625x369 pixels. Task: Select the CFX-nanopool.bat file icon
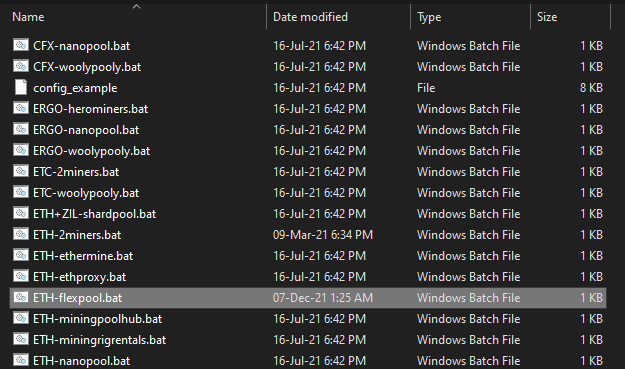[x=21, y=45]
